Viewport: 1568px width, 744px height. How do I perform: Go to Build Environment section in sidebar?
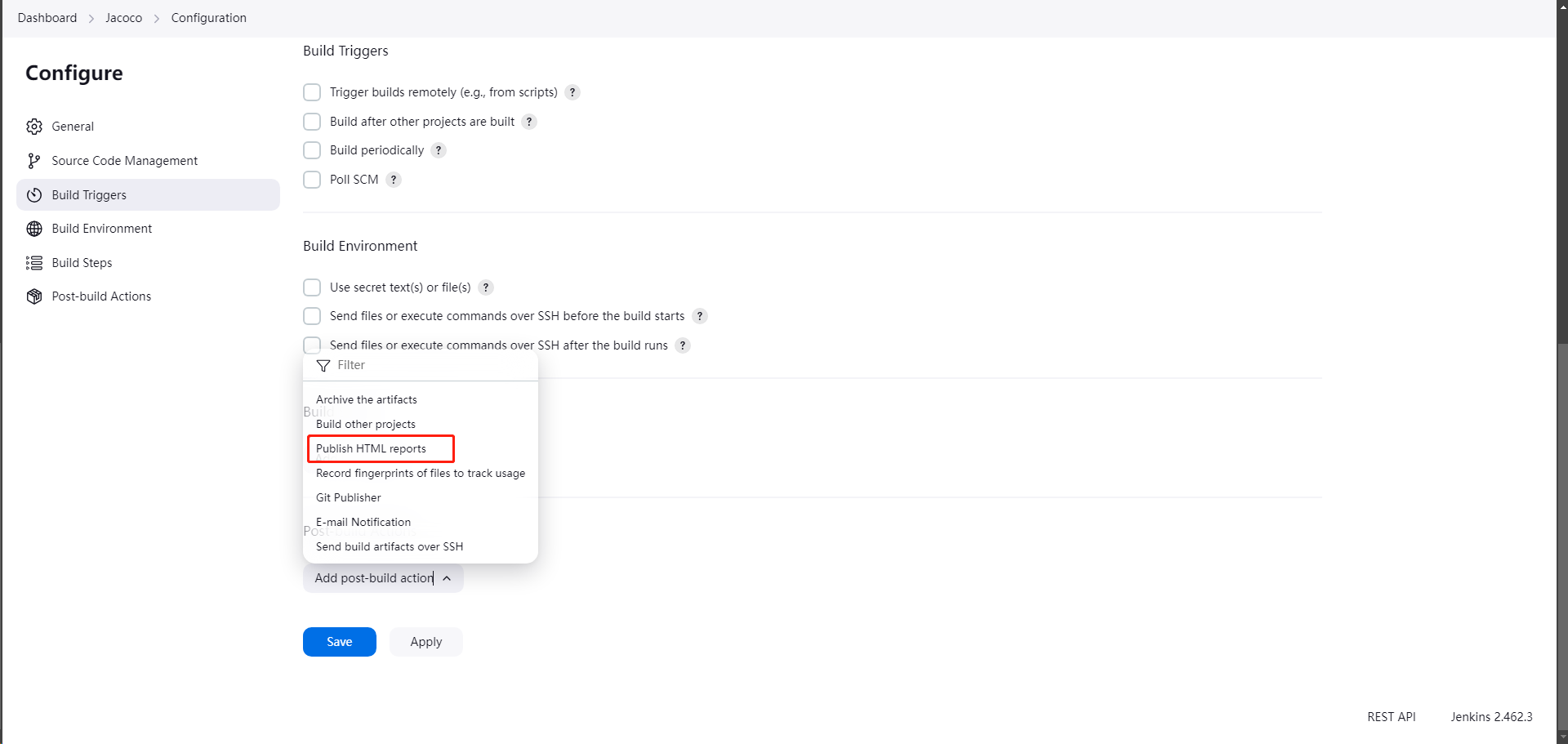pyautogui.click(x=148, y=229)
